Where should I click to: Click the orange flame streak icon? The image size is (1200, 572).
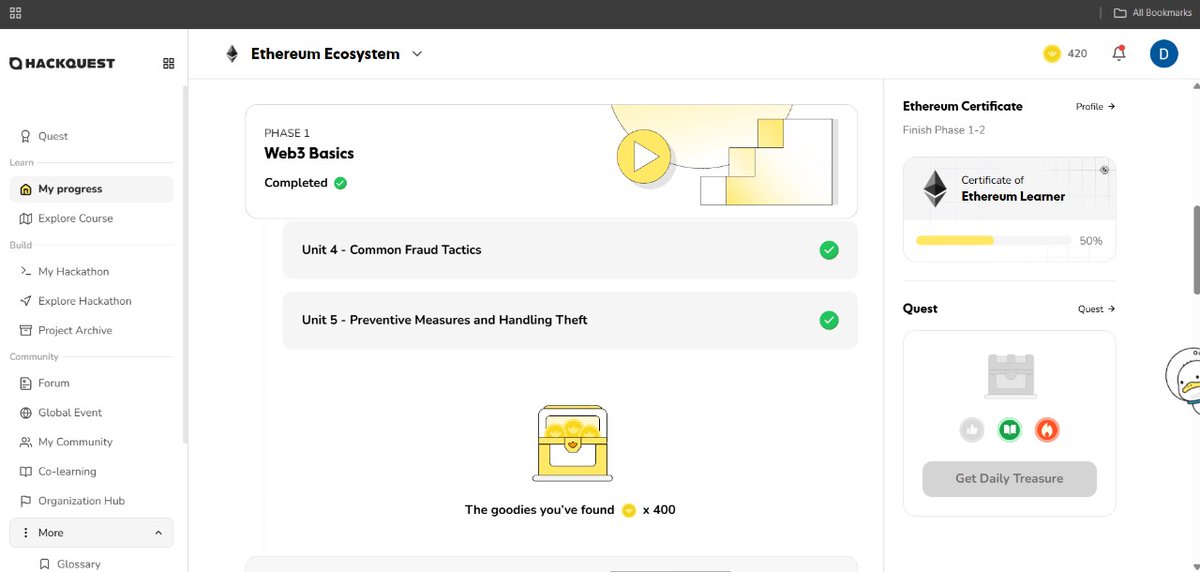1047,430
